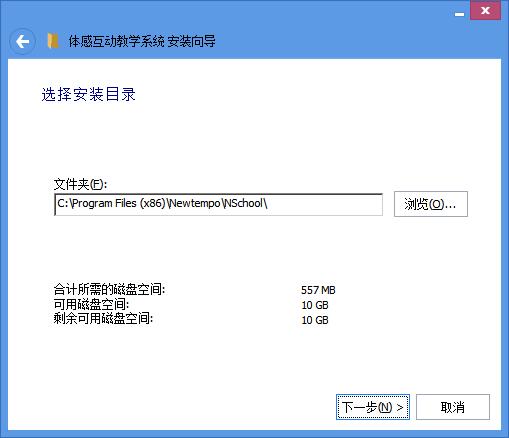509x438 pixels.
Task: Proceed with the 下一步(N) > button
Action: (x=373, y=407)
